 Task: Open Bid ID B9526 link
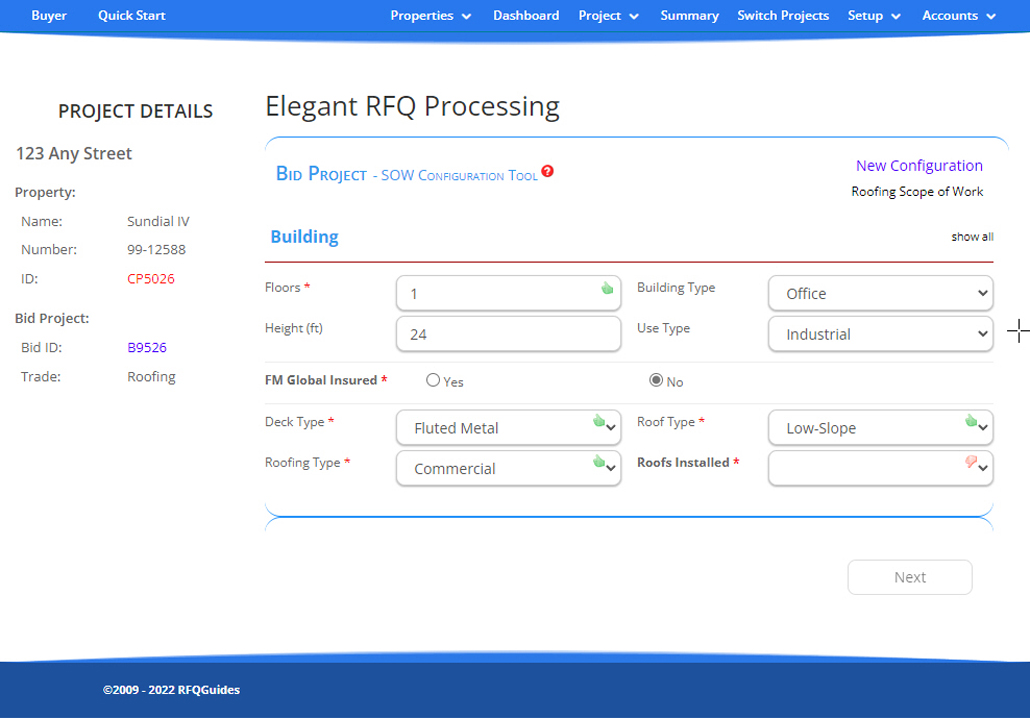point(146,347)
